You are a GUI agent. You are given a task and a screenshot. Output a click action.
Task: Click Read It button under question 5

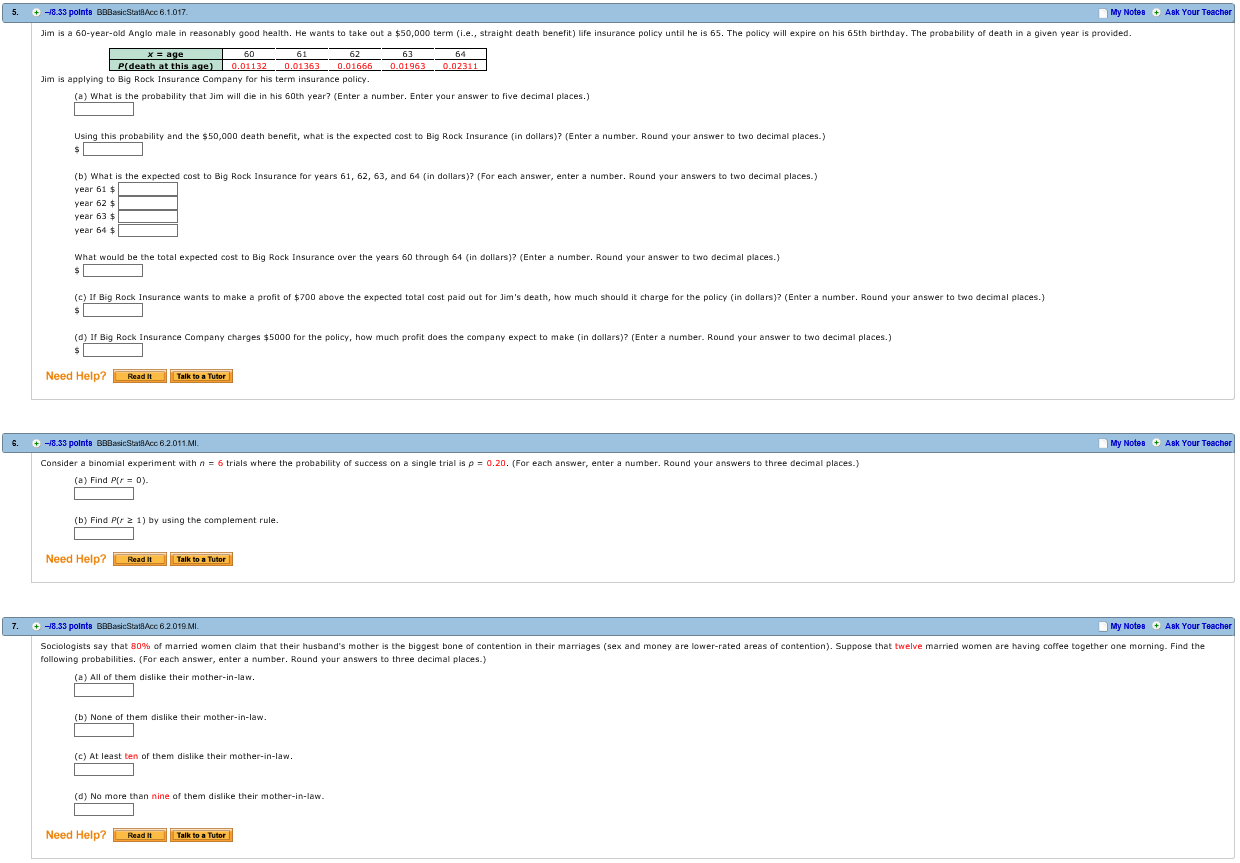click(x=140, y=376)
